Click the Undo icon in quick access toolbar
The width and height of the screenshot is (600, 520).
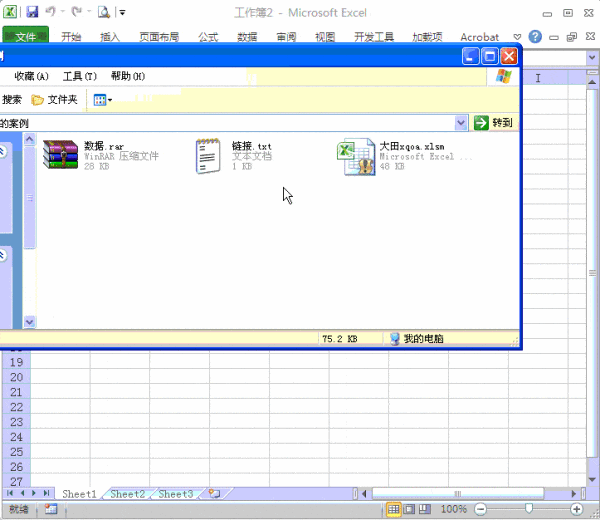[51, 12]
